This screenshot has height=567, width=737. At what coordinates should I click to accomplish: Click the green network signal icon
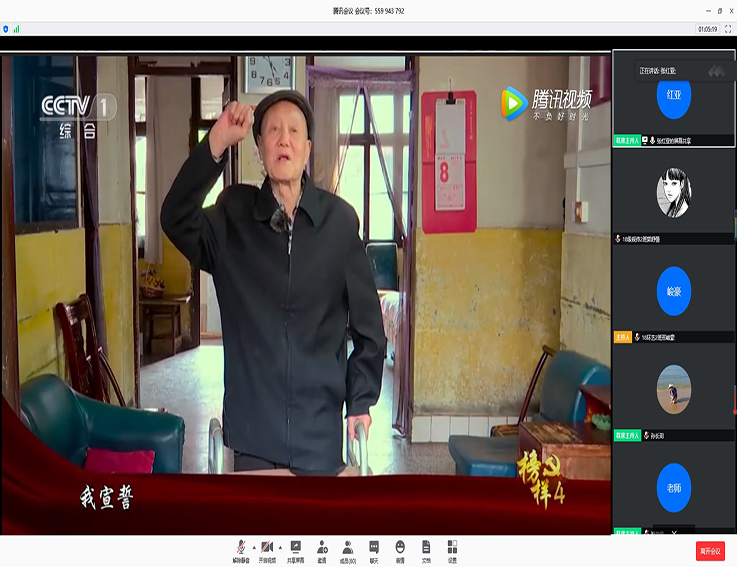16,29
